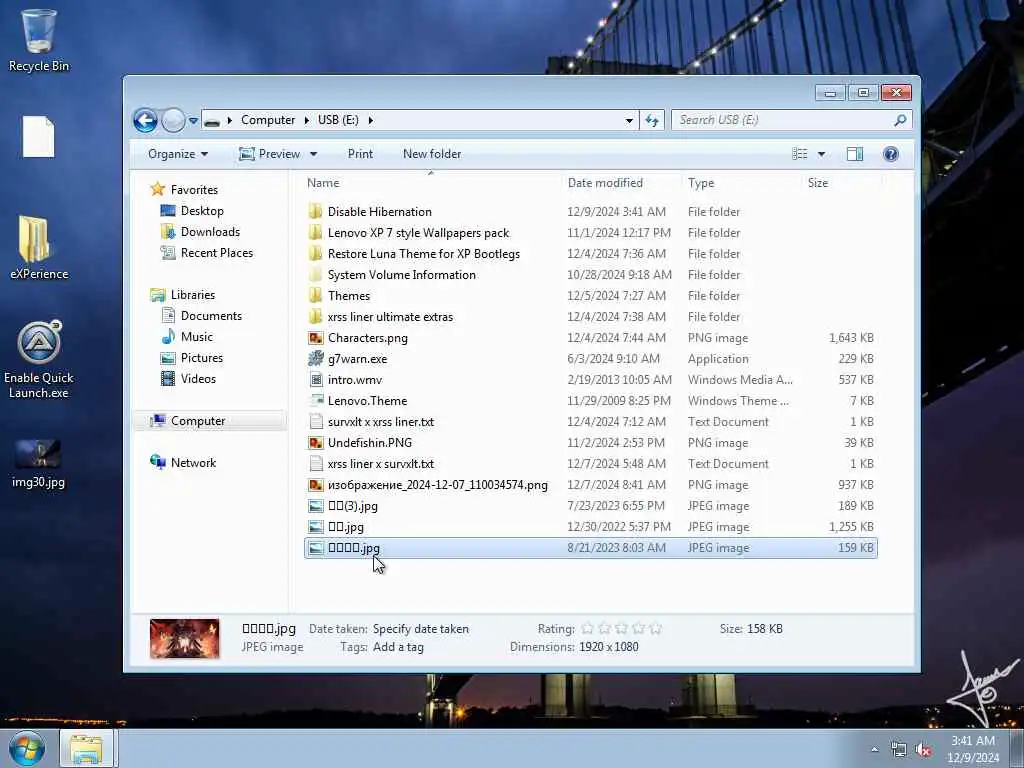1024x768 pixels.
Task: Click the muted volume tray icon
Action: [923, 750]
